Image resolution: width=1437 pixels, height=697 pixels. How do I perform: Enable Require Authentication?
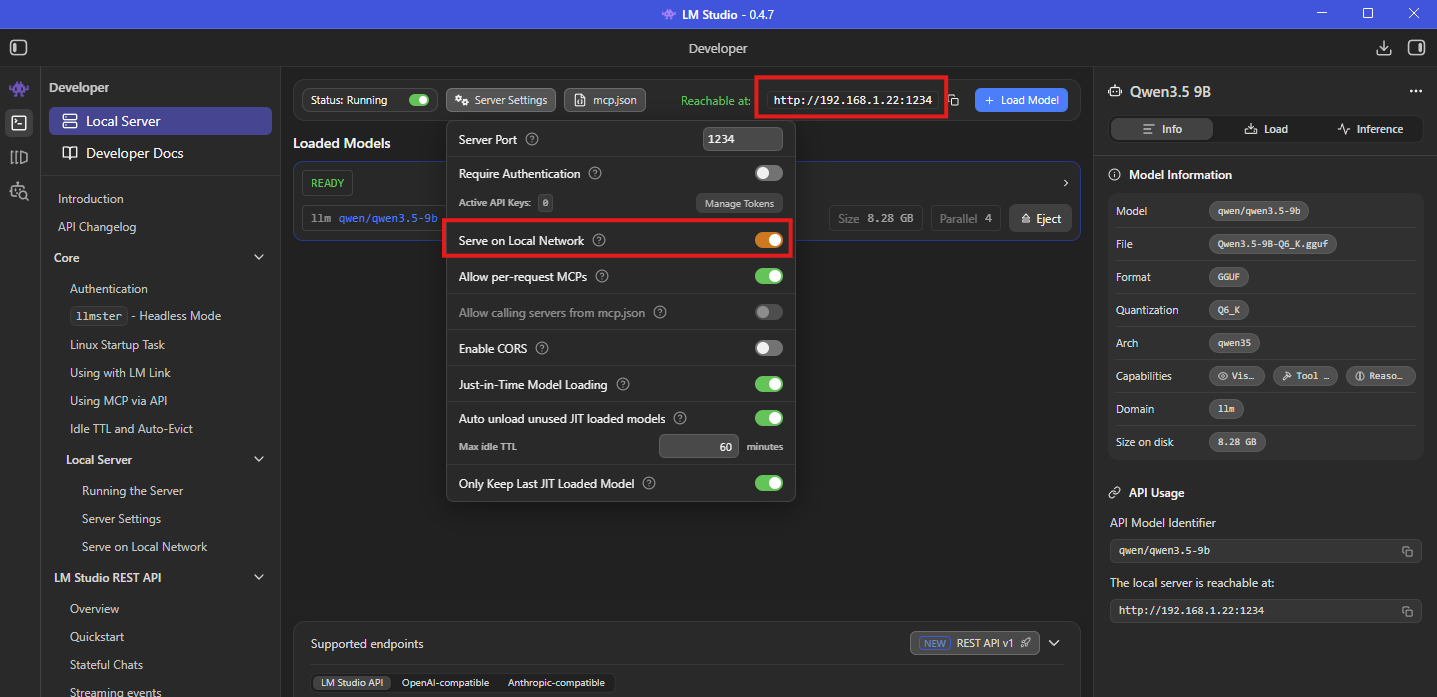(769, 174)
